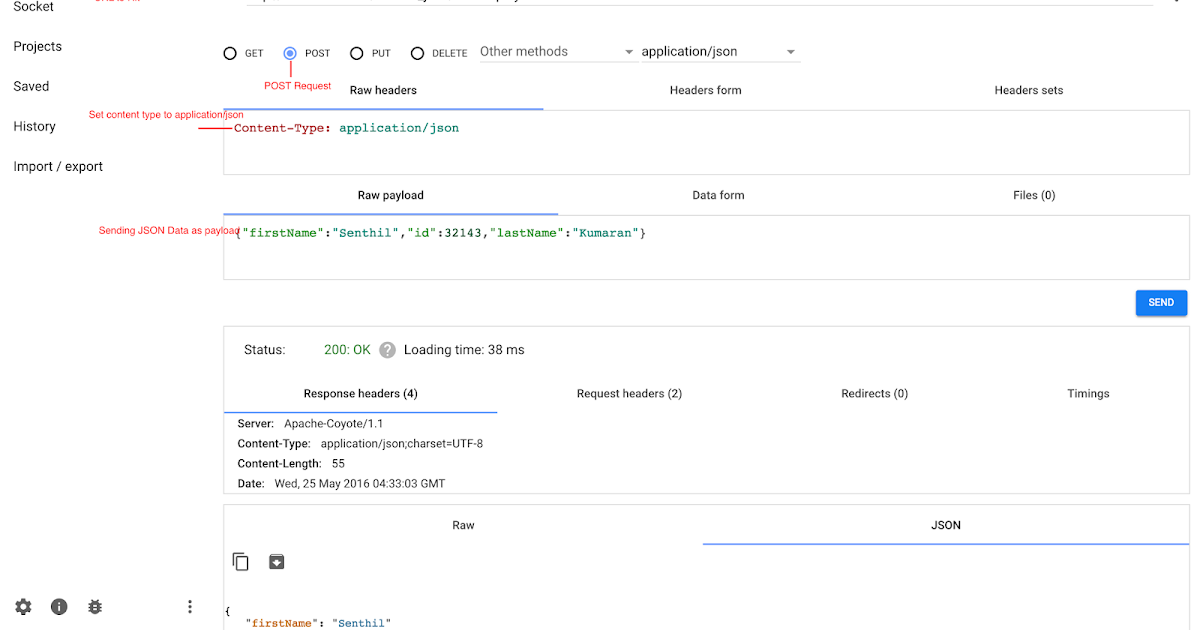1200x630 pixels.
Task: Open the three-dot more options menu
Action: [190, 607]
